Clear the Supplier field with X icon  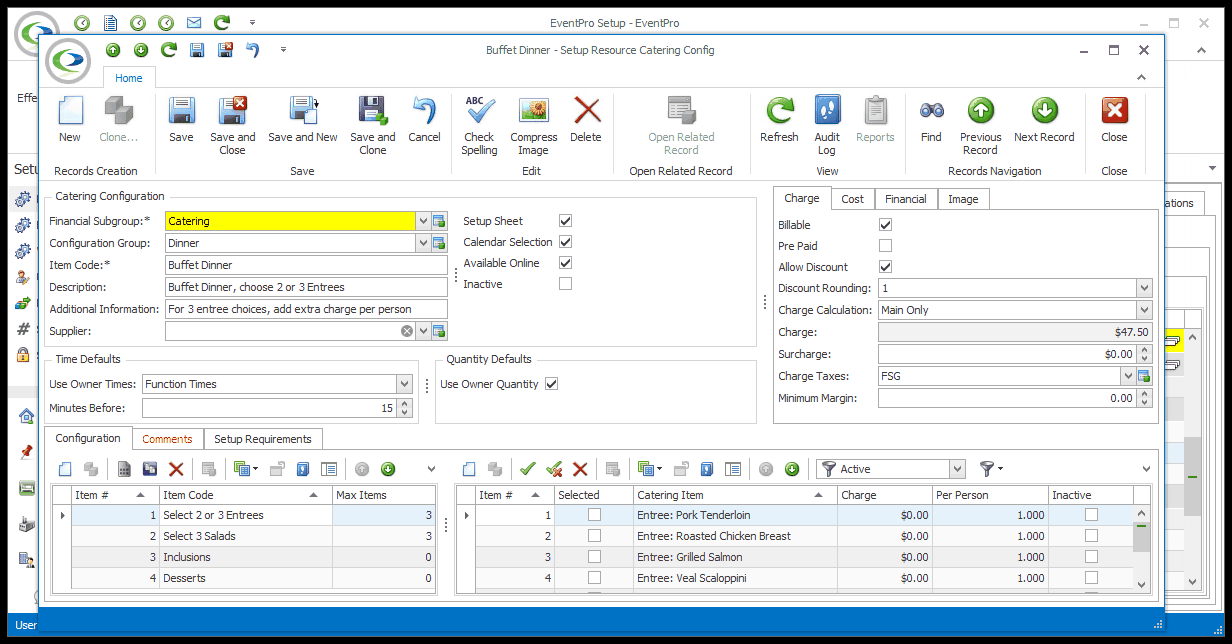407,331
